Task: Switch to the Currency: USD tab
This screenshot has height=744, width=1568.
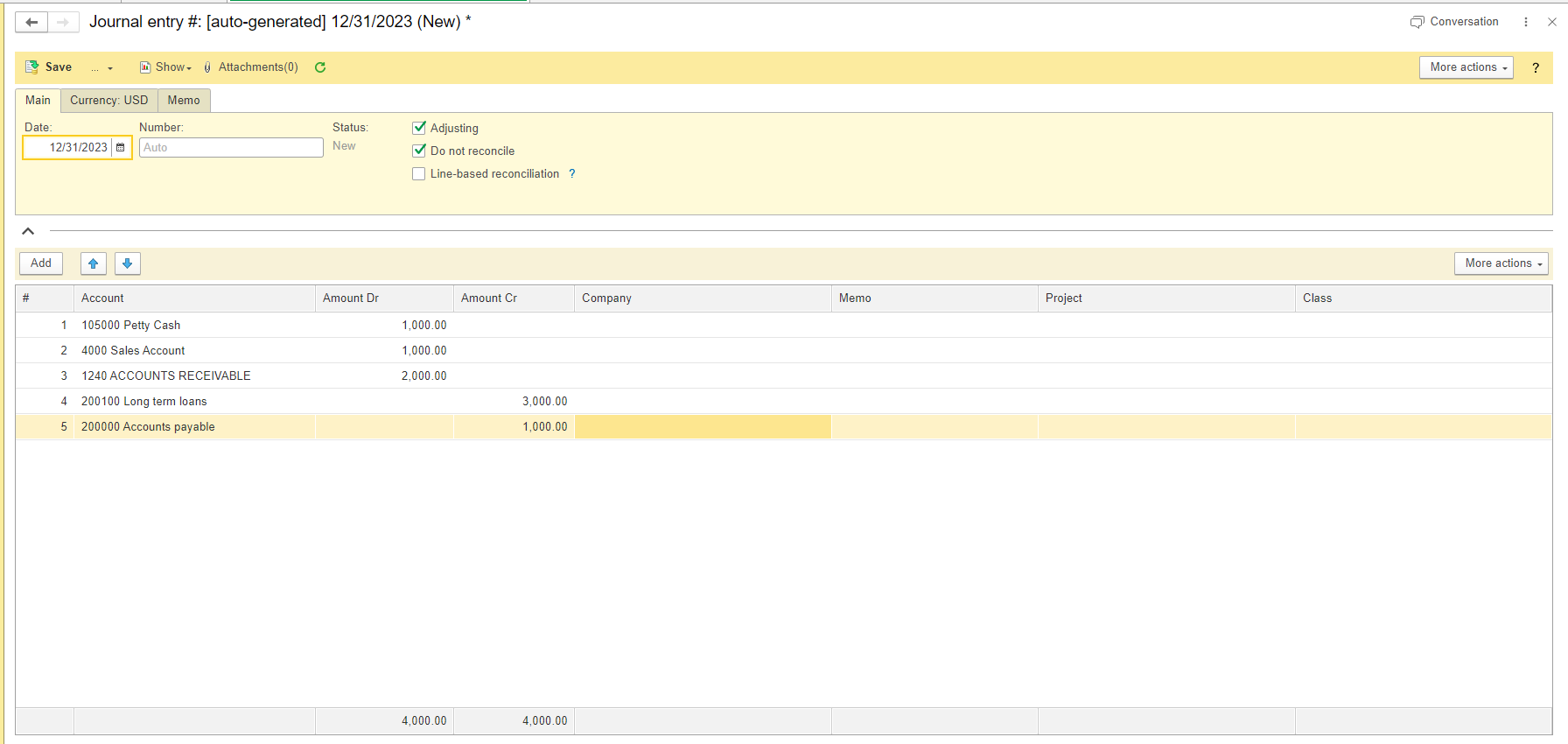Action: tap(109, 101)
